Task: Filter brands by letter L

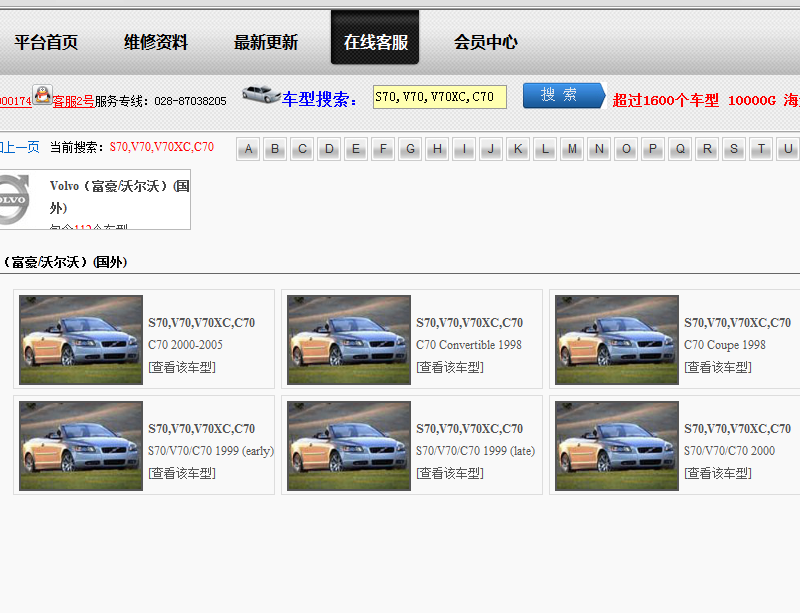Action: coord(545,149)
